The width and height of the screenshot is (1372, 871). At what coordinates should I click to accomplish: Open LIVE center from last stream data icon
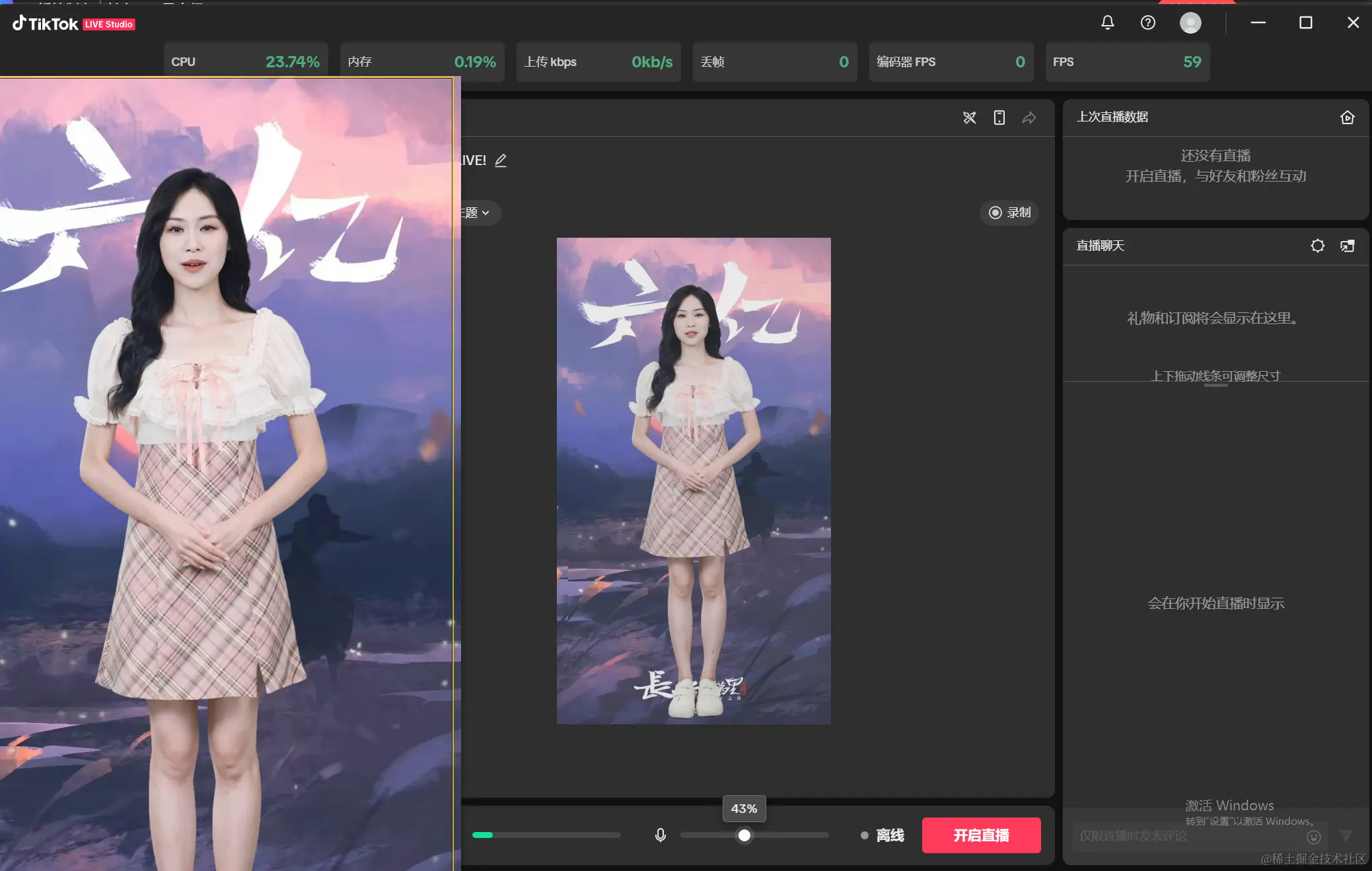[x=1348, y=117]
